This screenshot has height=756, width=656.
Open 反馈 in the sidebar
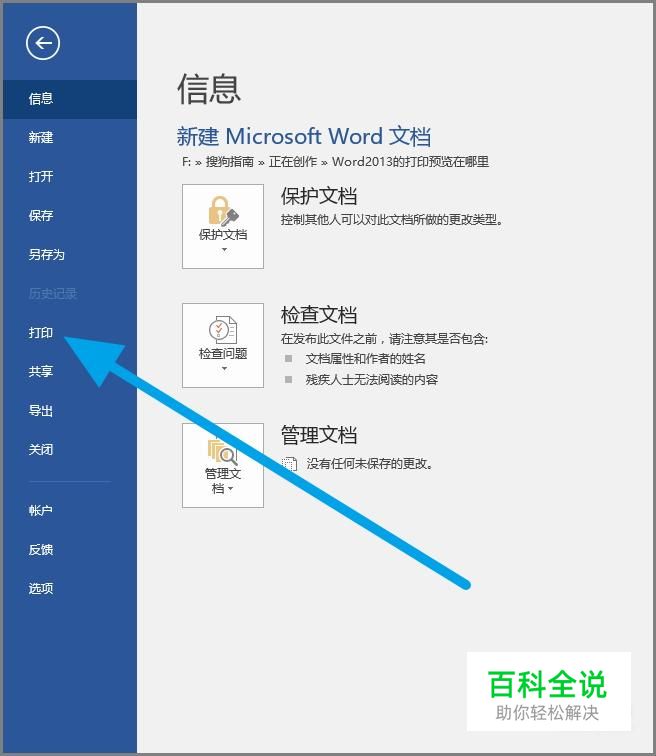click(x=70, y=549)
